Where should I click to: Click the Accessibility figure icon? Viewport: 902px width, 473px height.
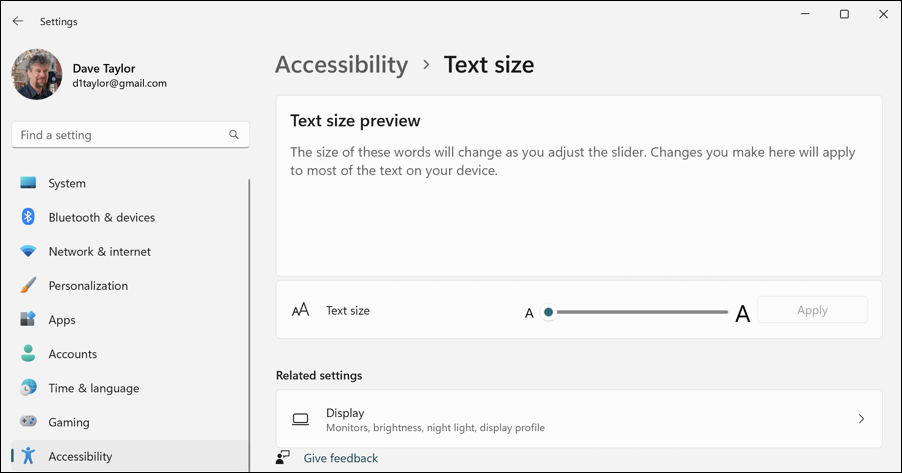coord(28,456)
